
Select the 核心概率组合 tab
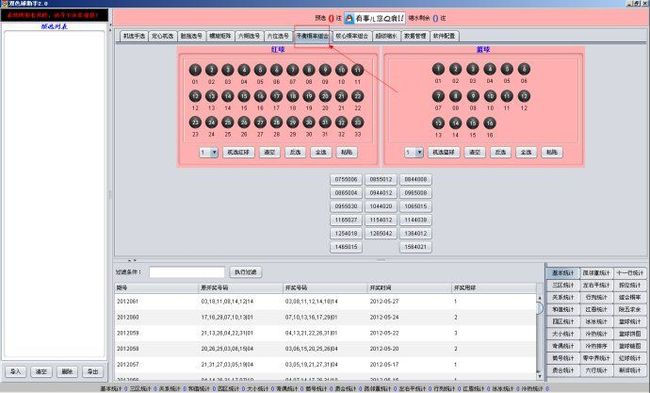[x=352, y=36]
